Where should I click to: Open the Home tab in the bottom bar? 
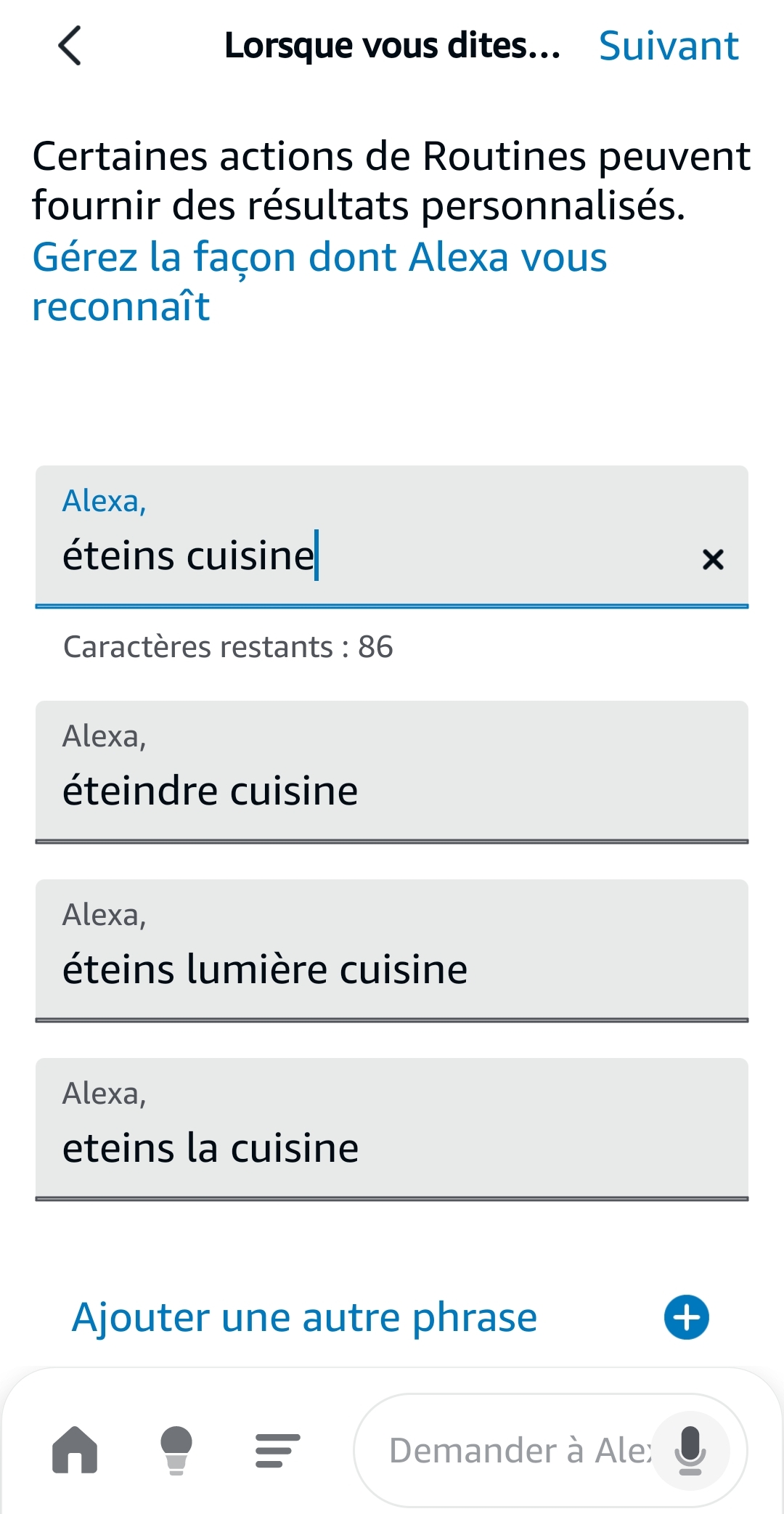pyautogui.click(x=75, y=1450)
